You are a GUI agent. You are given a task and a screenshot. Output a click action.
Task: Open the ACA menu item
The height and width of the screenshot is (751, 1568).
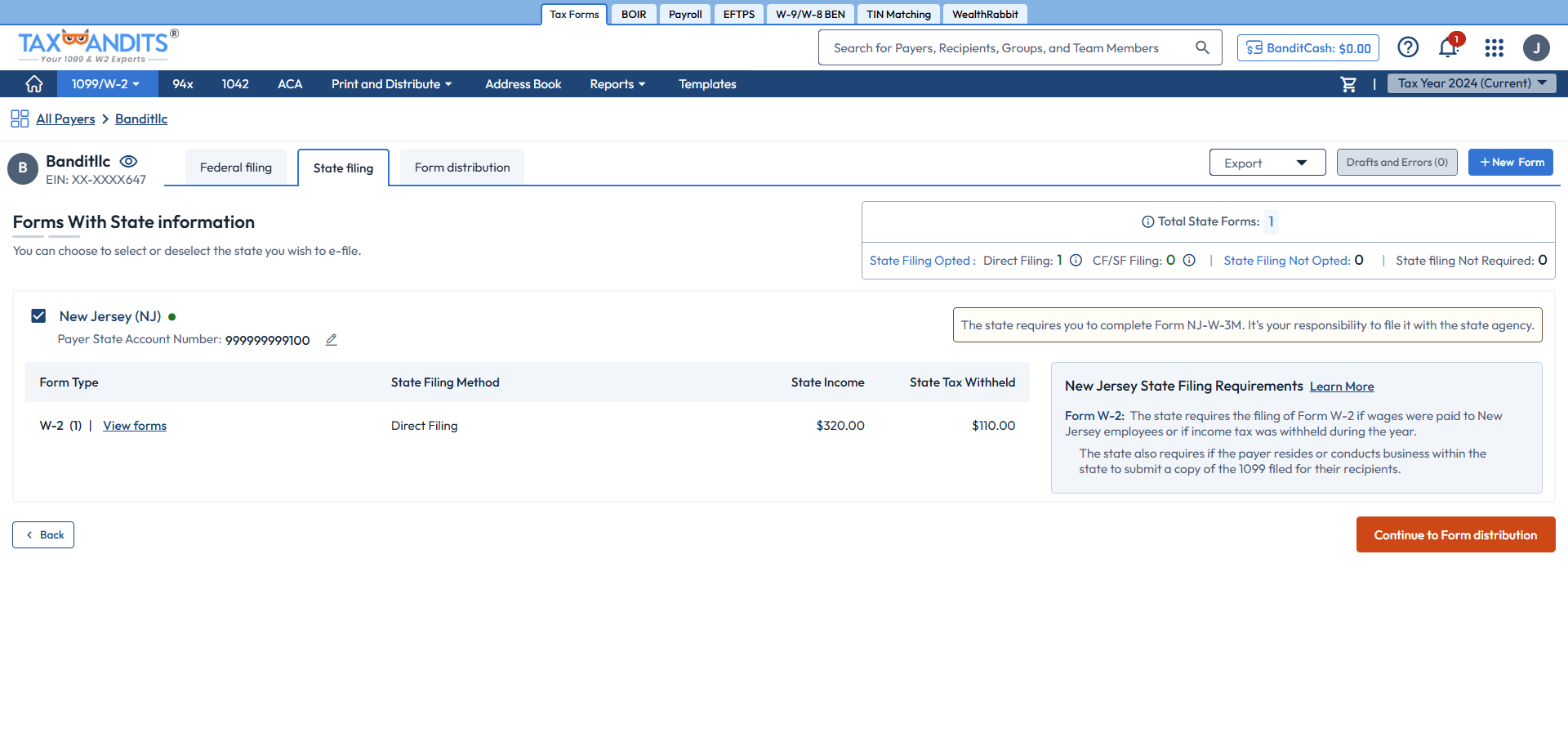pos(290,83)
